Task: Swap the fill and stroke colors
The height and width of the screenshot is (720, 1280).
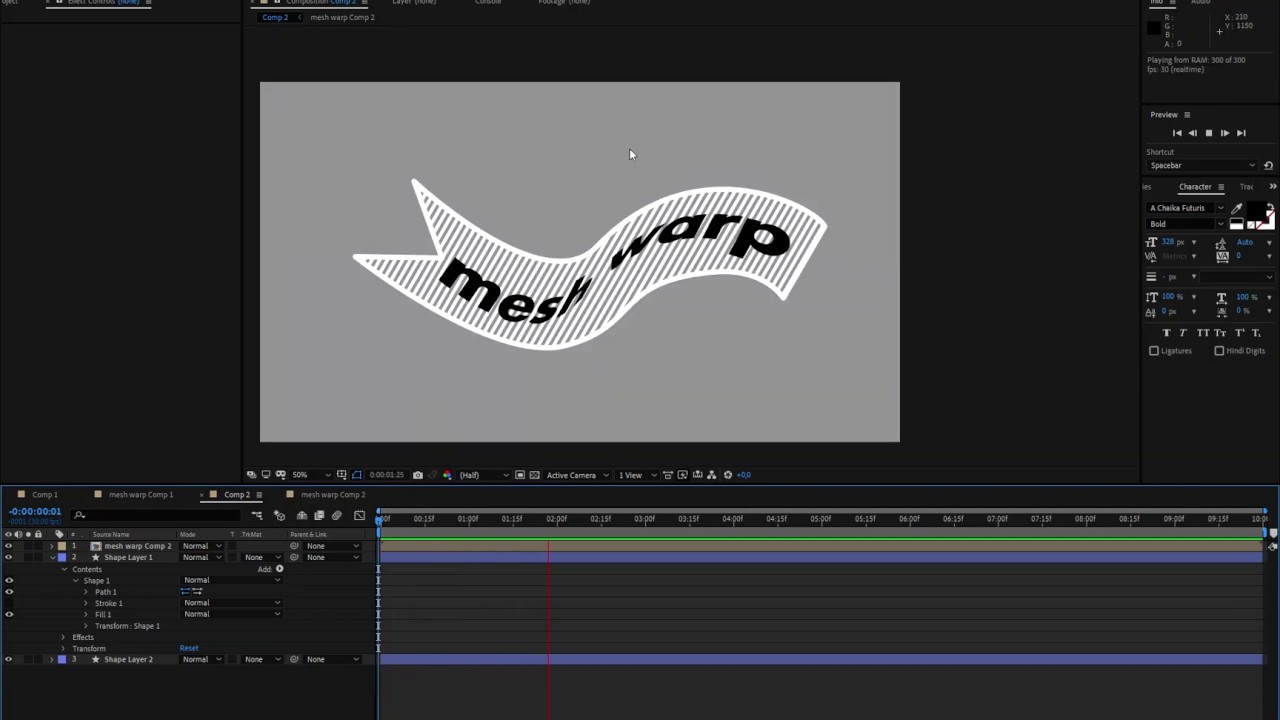Action: click(x=1270, y=207)
